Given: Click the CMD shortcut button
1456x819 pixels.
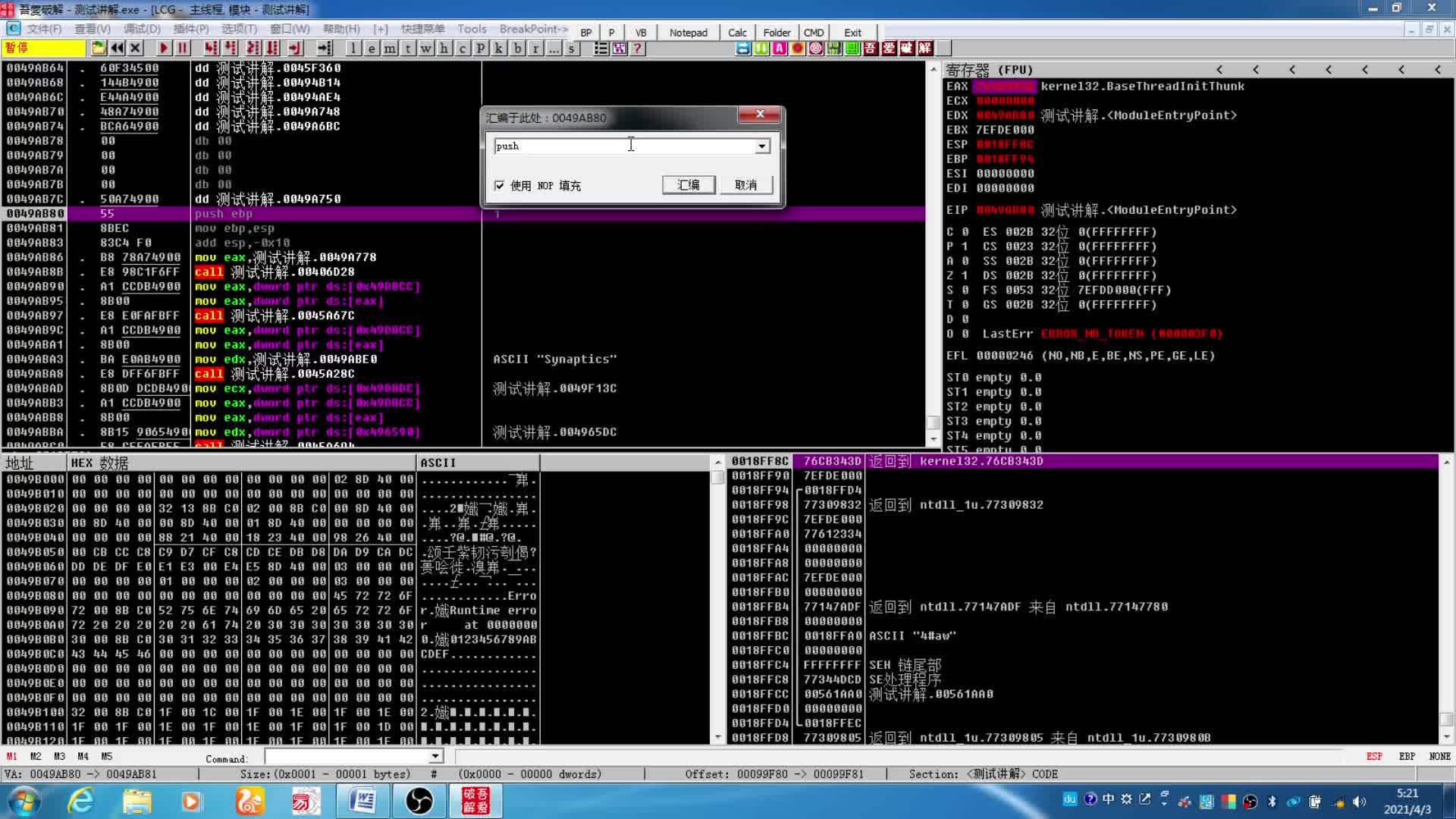Looking at the screenshot, I should point(814,33).
